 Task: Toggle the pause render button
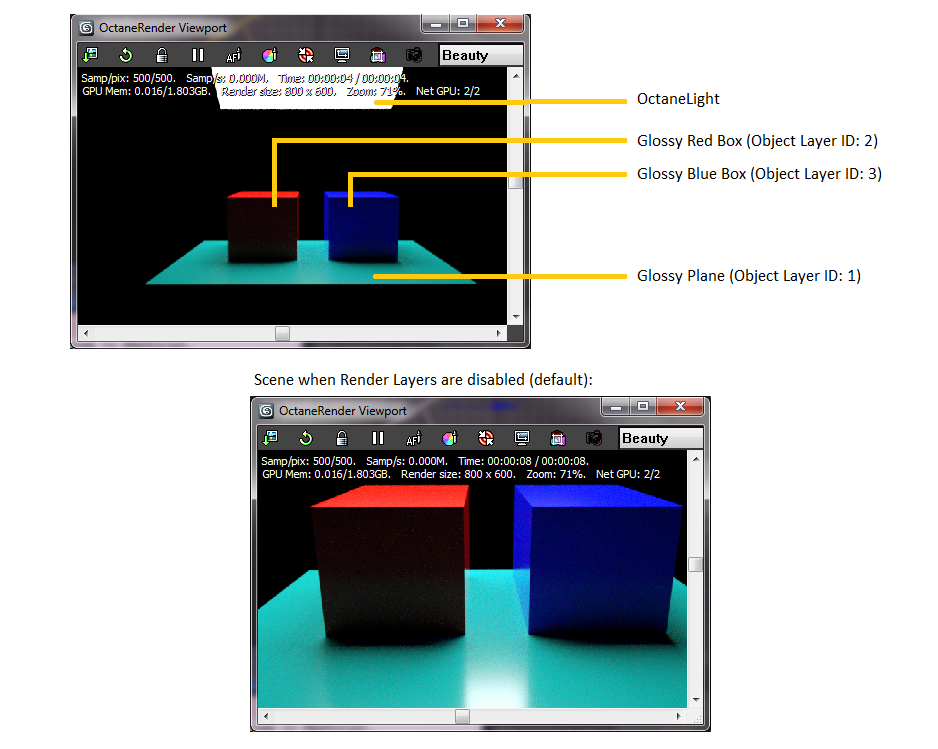tap(197, 54)
